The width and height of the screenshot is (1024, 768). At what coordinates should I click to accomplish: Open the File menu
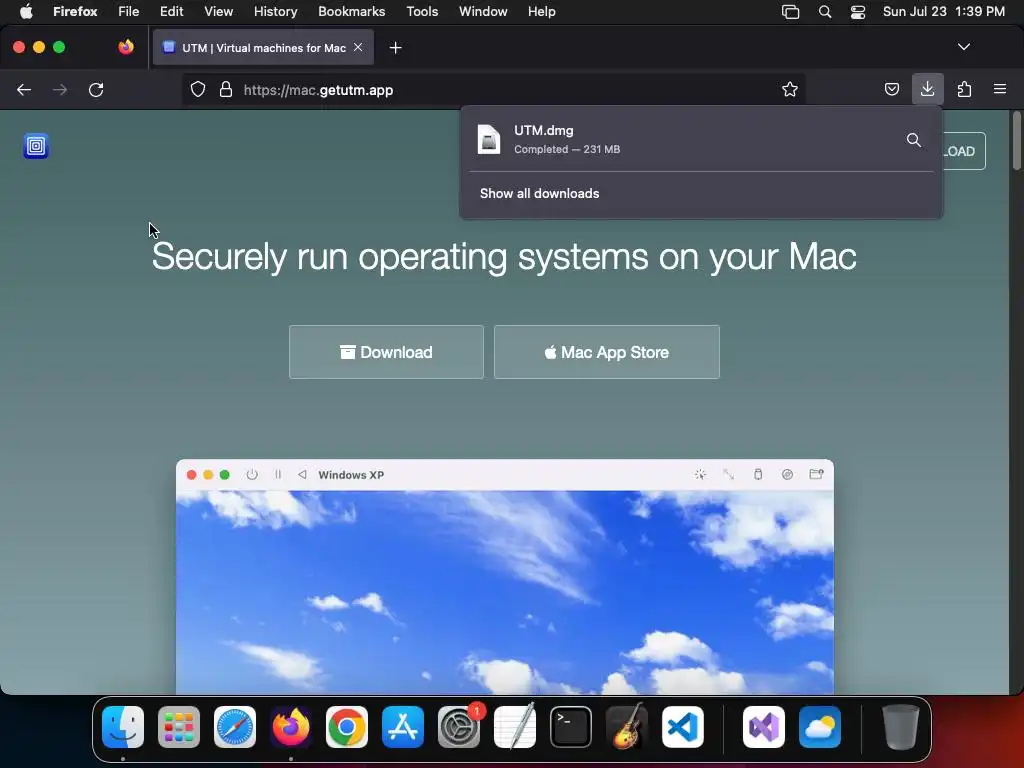pyautogui.click(x=129, y=12)
